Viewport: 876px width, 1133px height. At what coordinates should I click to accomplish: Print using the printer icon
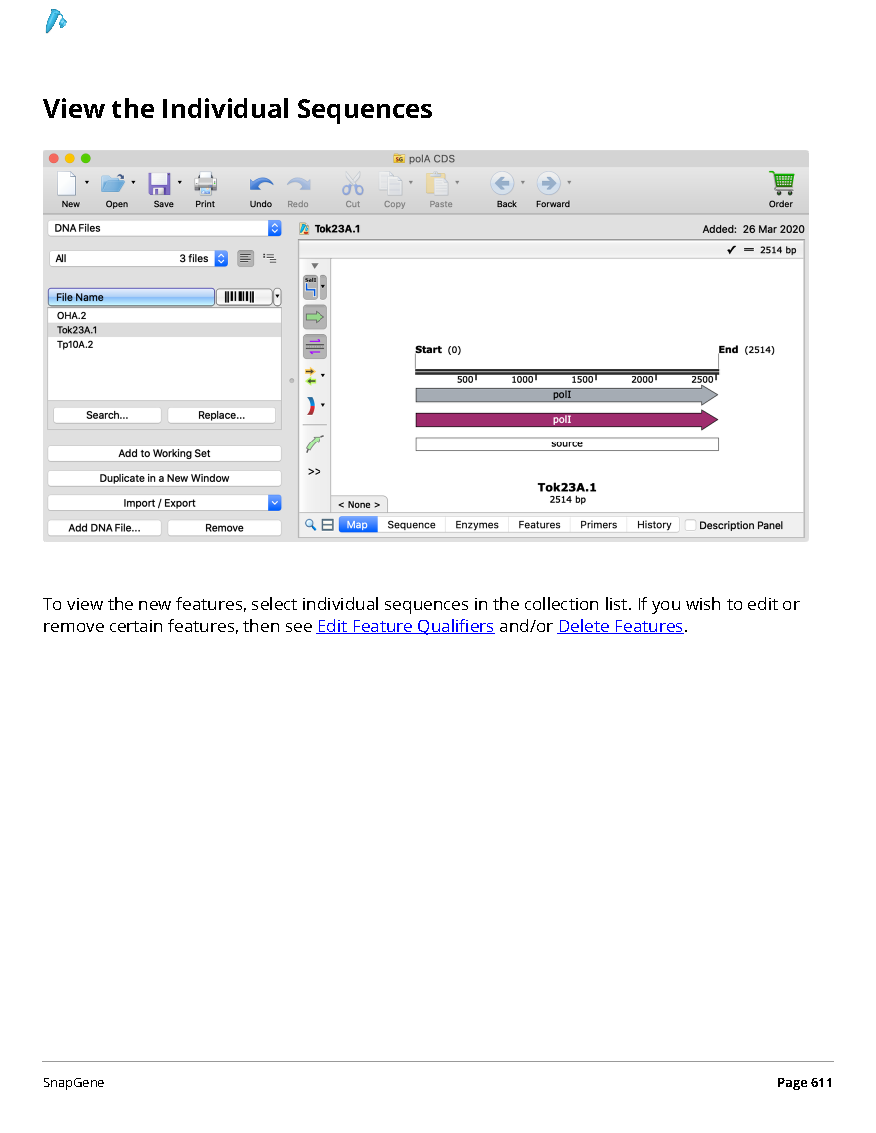pyautogui.click(x=205, y=184)
